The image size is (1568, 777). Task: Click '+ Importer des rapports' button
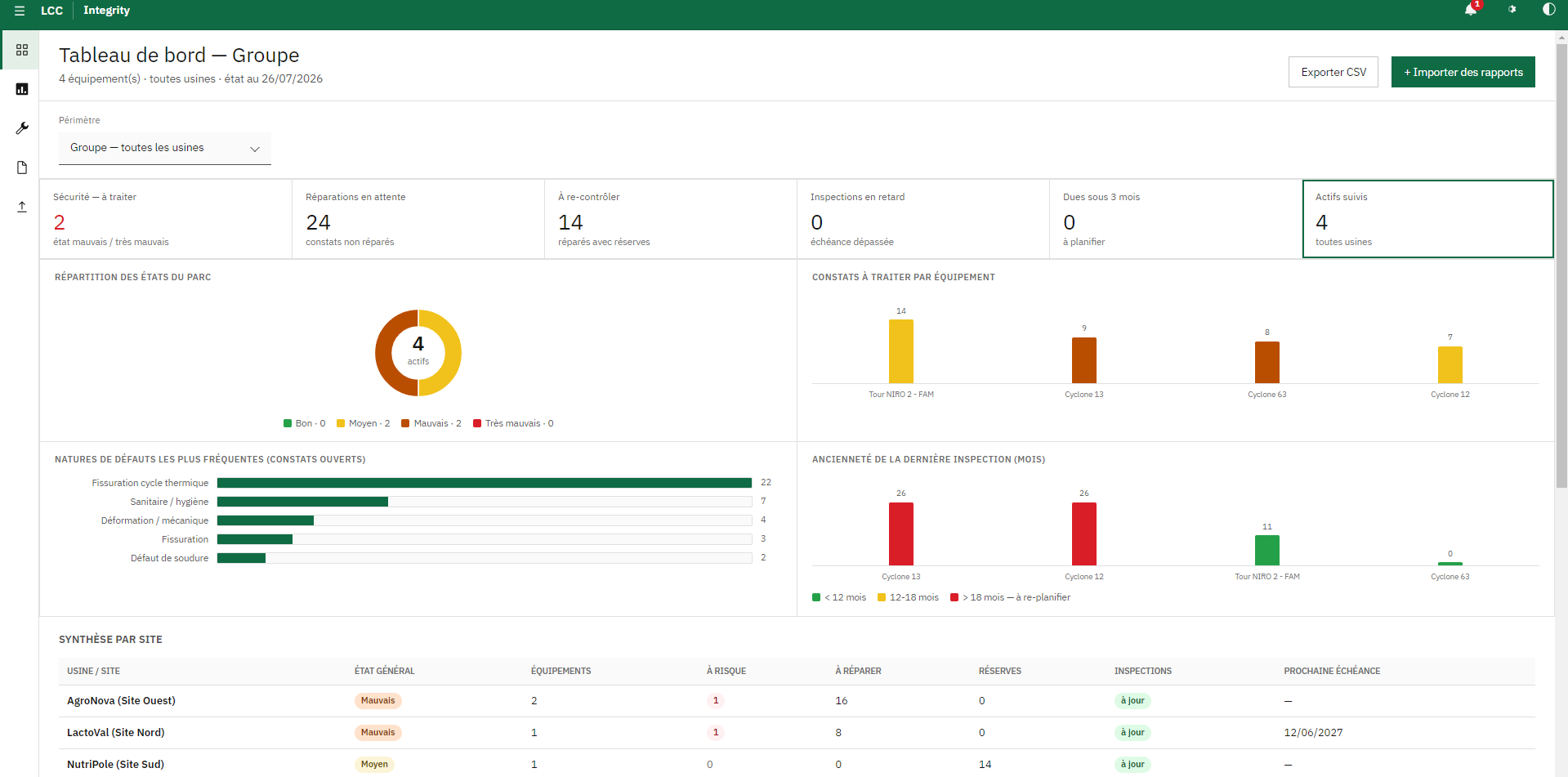[x=1463, y=72]
